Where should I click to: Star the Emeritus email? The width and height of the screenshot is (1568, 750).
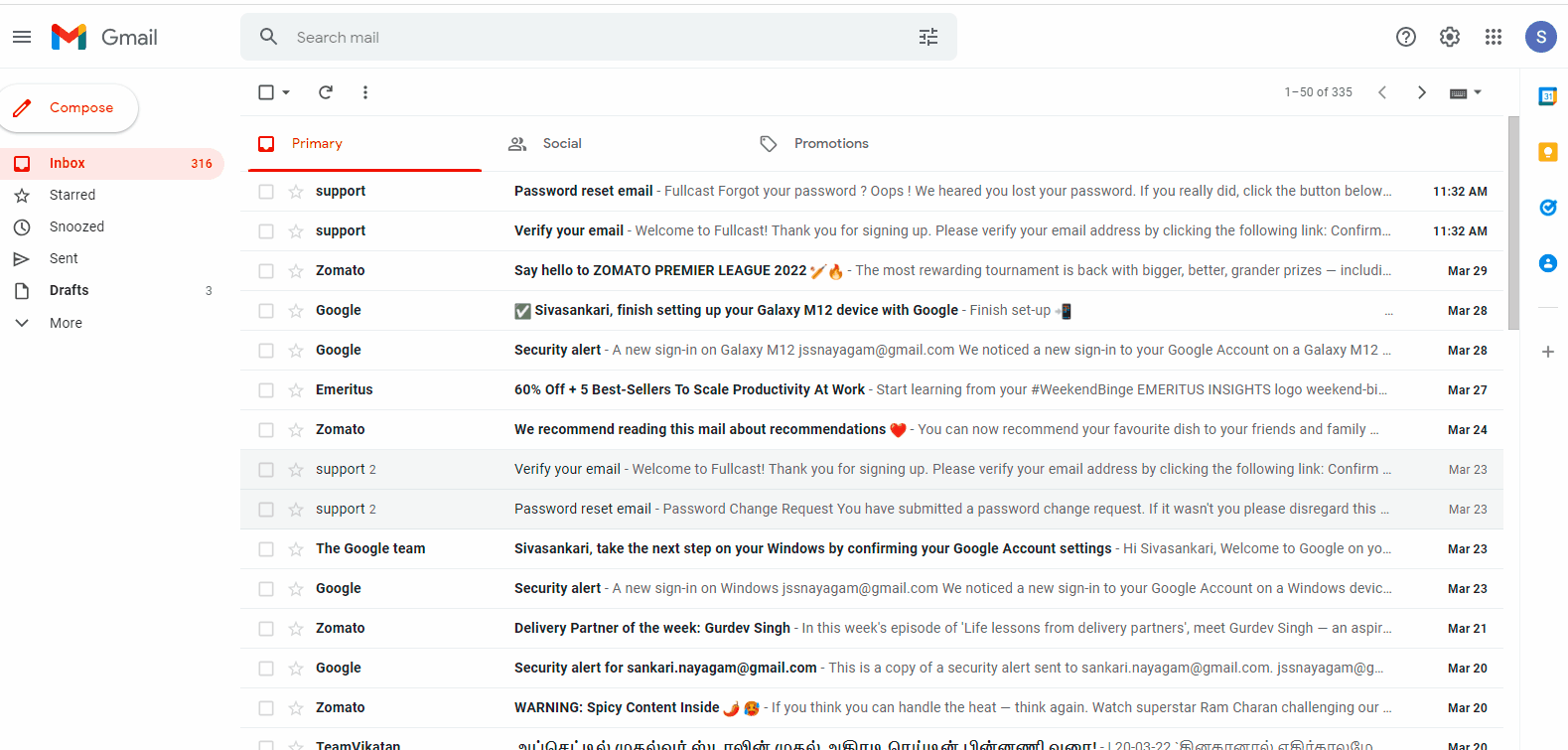coord(296,390)
